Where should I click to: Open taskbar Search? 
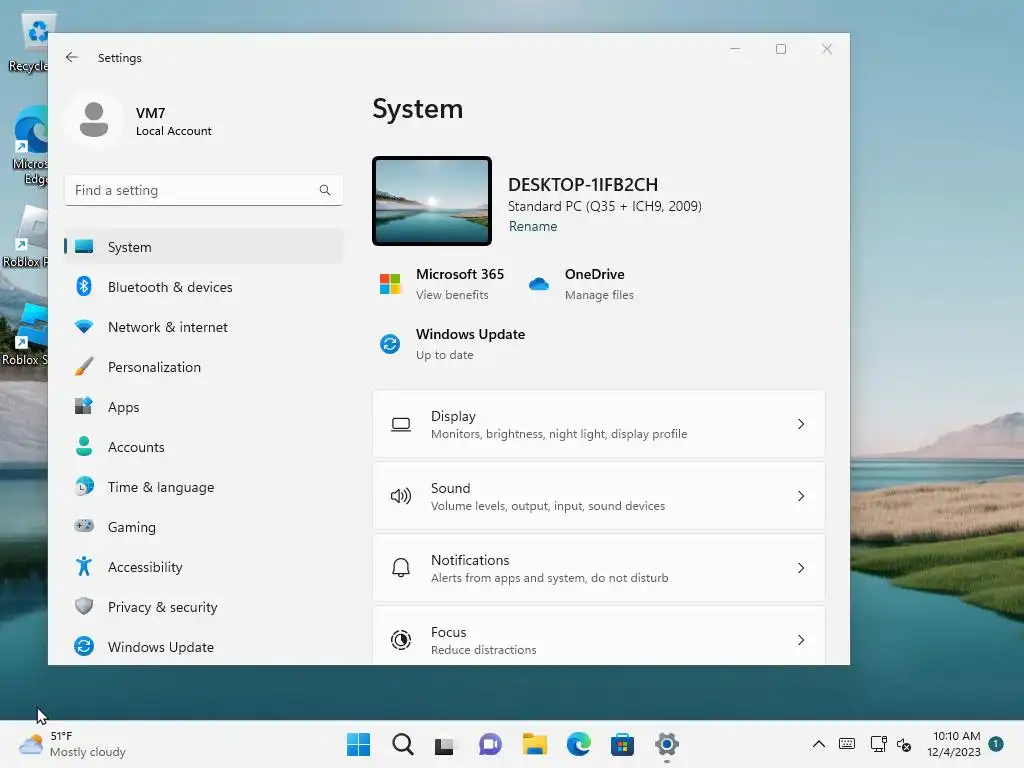pyautogui.click(x=403, y=744)
